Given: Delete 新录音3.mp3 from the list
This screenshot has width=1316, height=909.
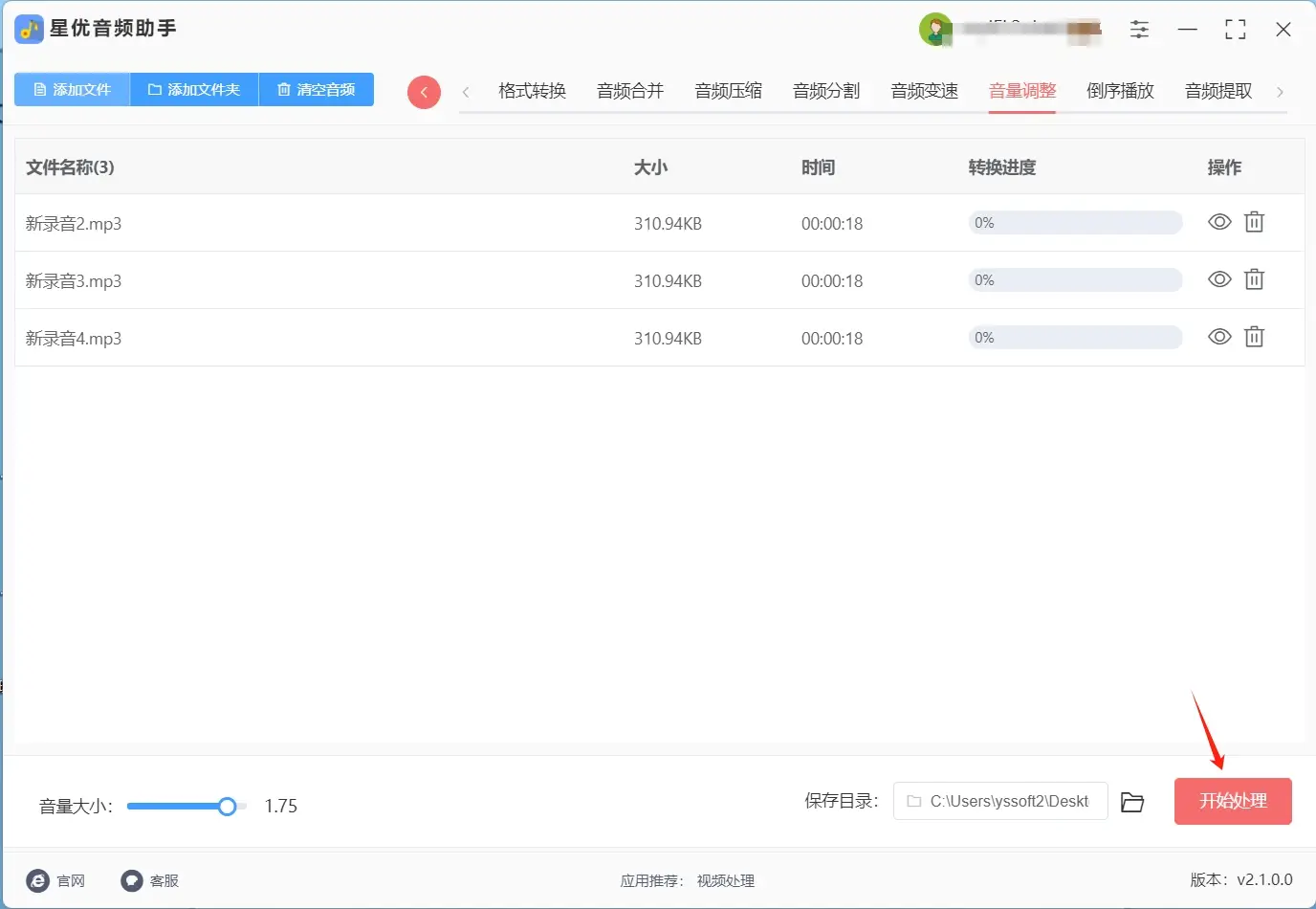Looking at the screenshot, I should coord(1255,279).
